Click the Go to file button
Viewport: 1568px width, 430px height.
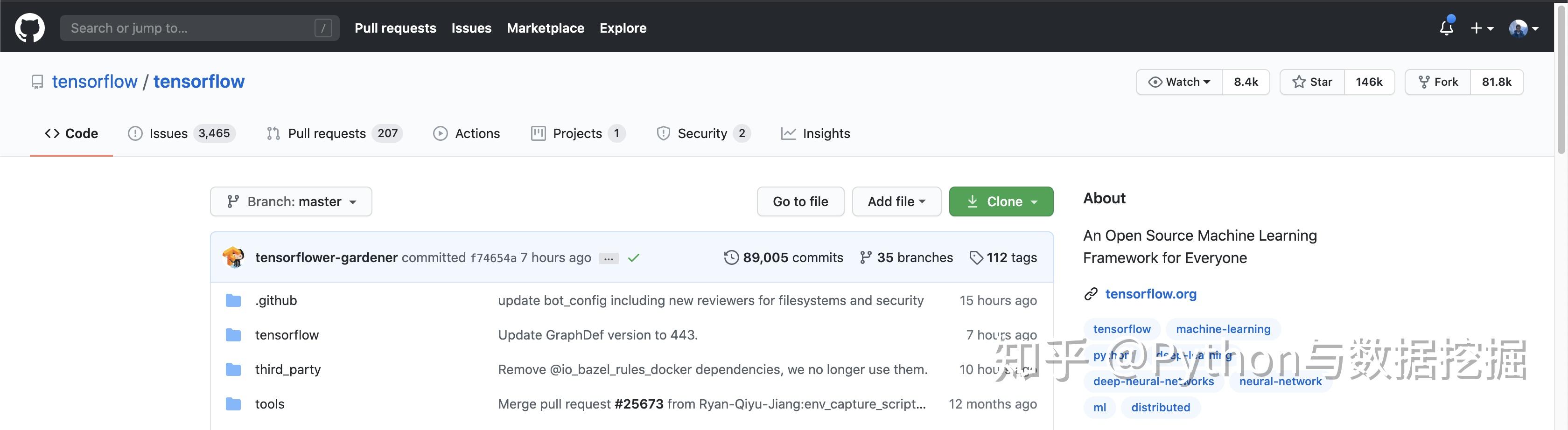[800, 201]
